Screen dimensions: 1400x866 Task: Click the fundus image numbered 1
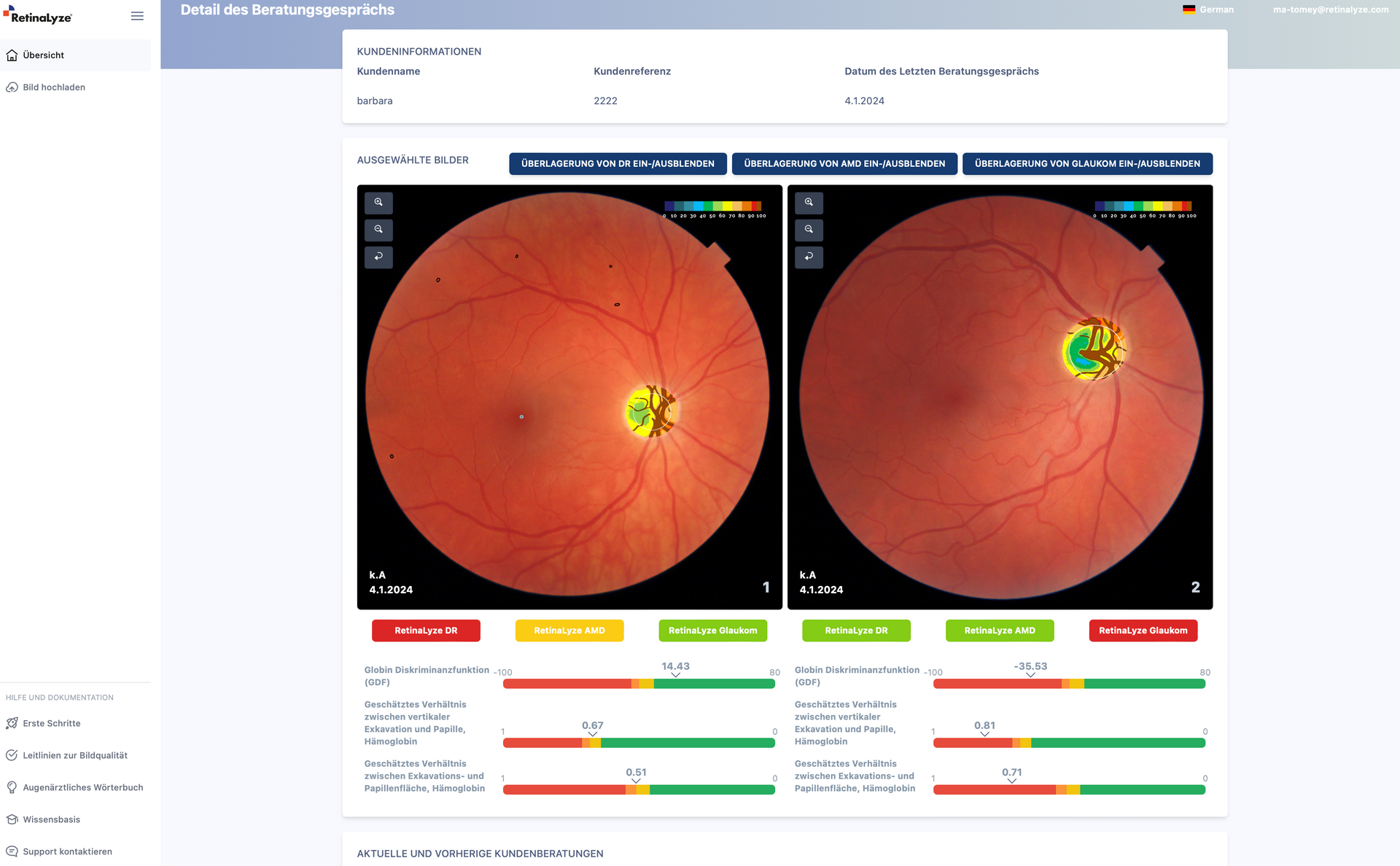pyautogui.click(x=569, y=397)
